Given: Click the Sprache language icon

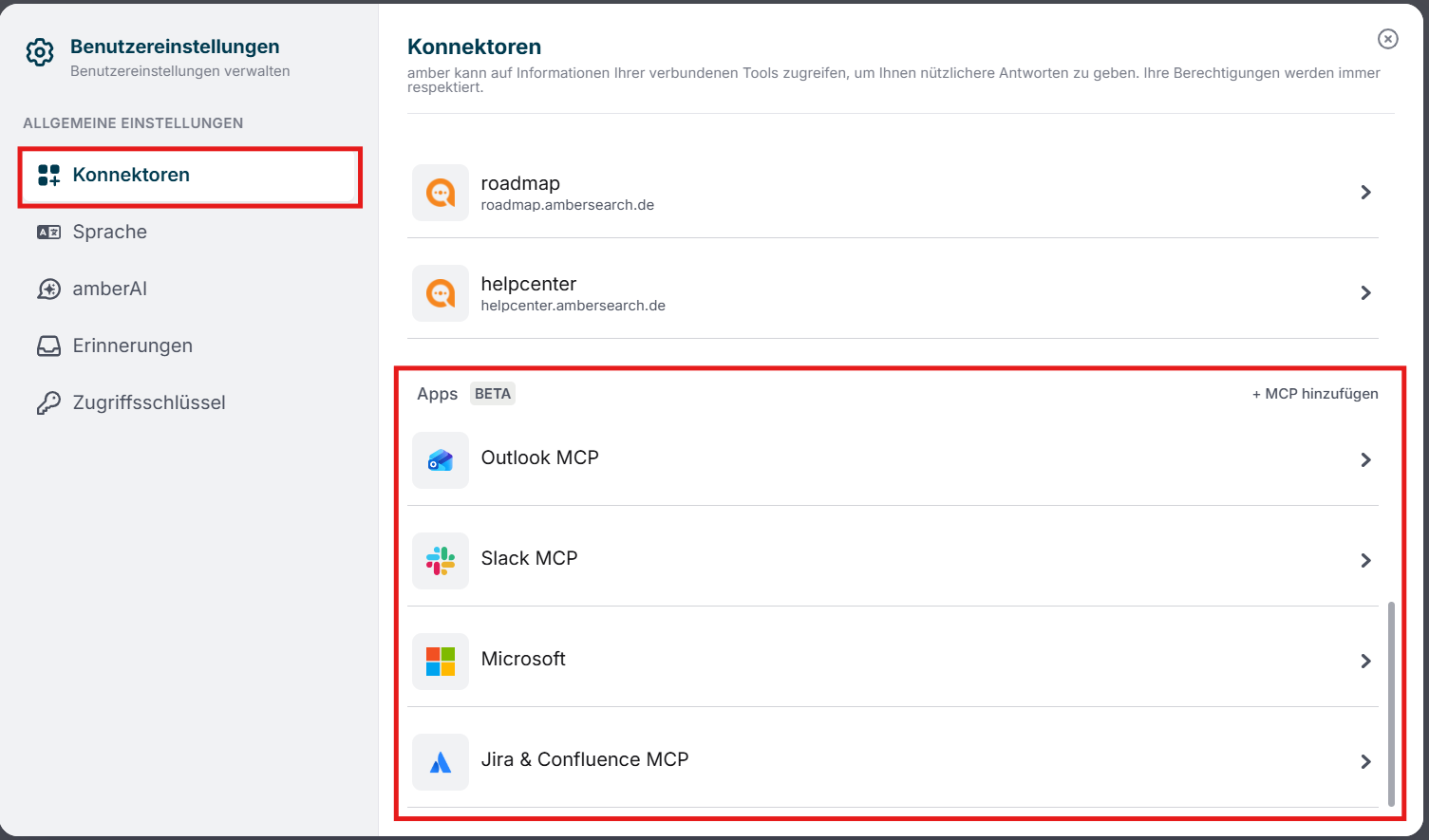Looking at the screenshot, I should tap(48, 233).
